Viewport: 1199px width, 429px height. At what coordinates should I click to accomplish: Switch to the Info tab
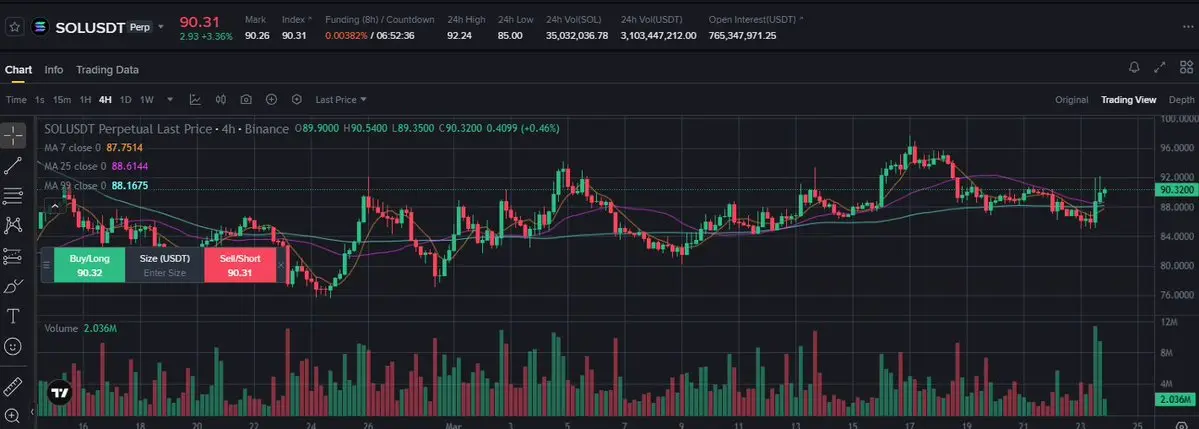[x=54, y=70]
